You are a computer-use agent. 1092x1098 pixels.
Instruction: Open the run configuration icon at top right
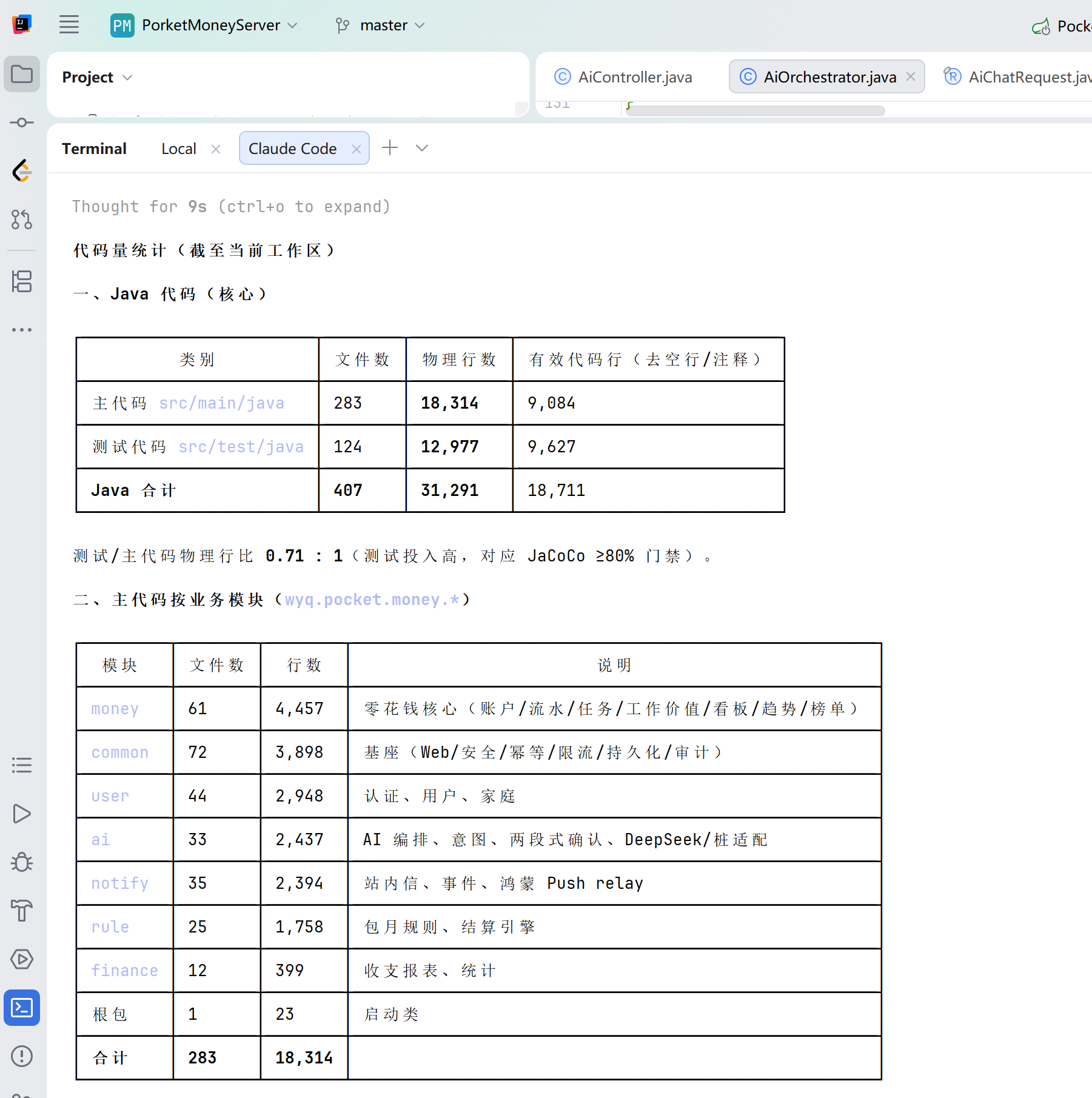1041,26
